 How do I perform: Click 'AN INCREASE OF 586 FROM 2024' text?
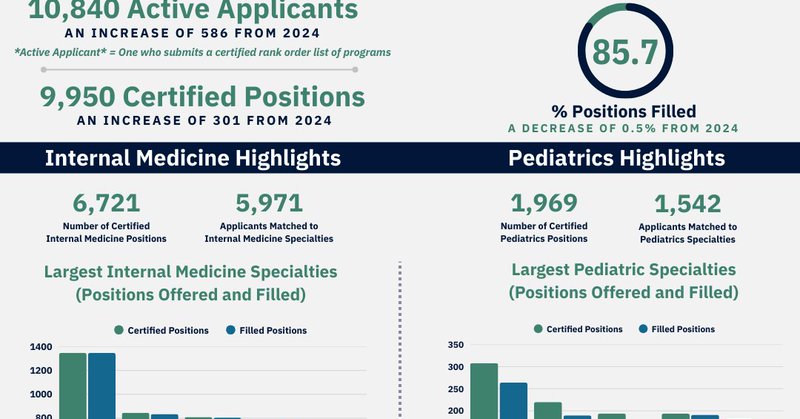click(192, 33)
